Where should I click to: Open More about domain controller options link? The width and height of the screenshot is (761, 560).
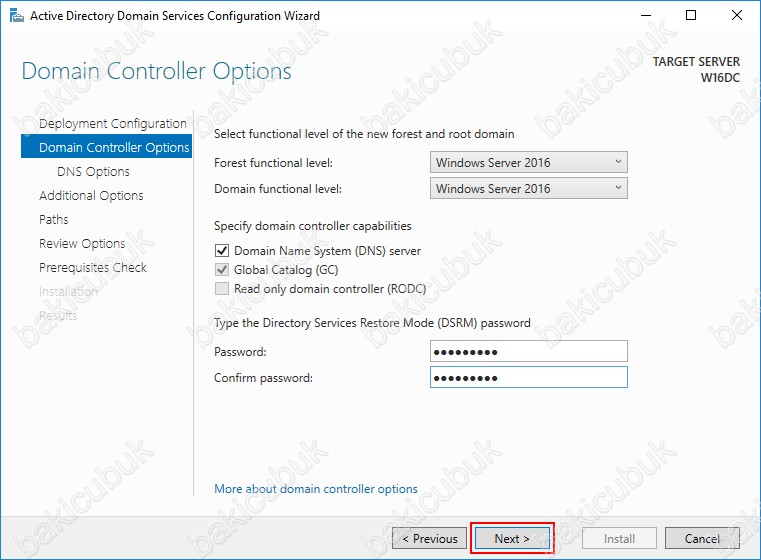pos(316,489)
